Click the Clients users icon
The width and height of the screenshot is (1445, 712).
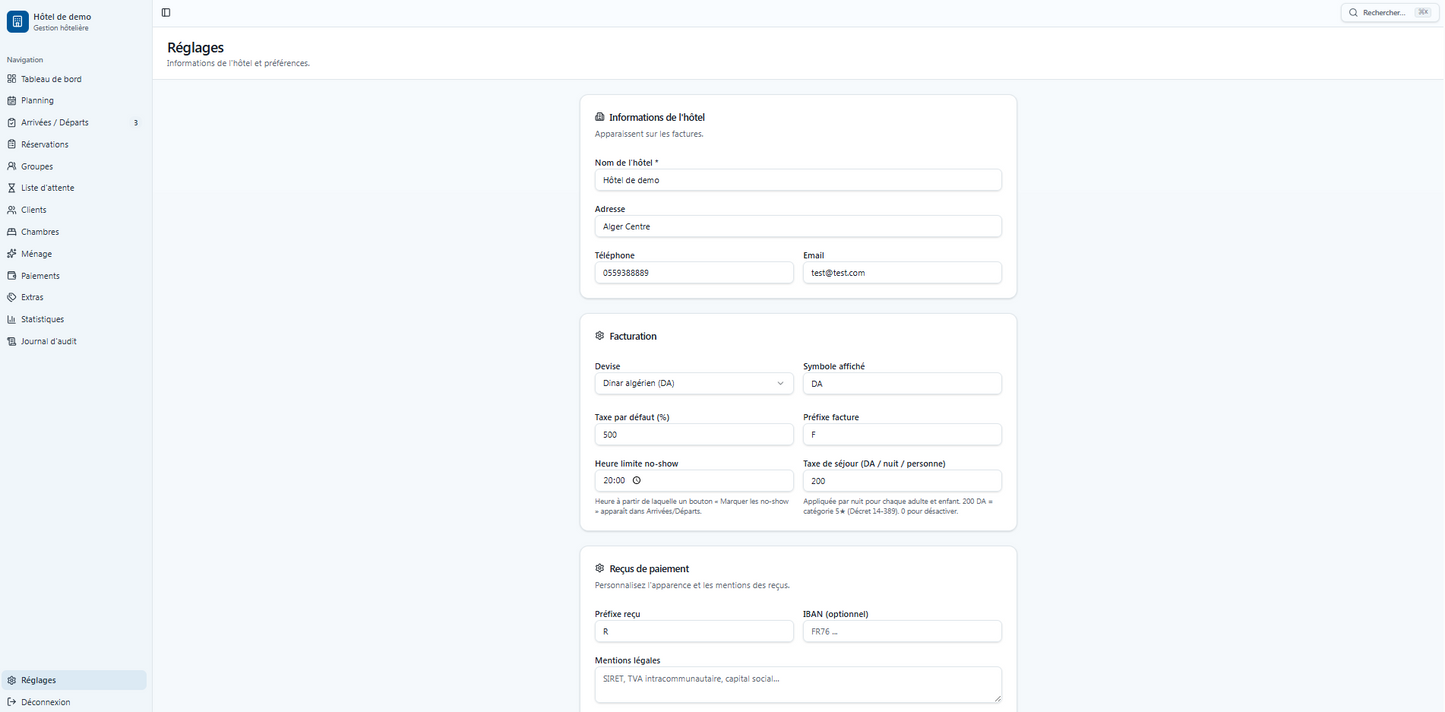12,210
